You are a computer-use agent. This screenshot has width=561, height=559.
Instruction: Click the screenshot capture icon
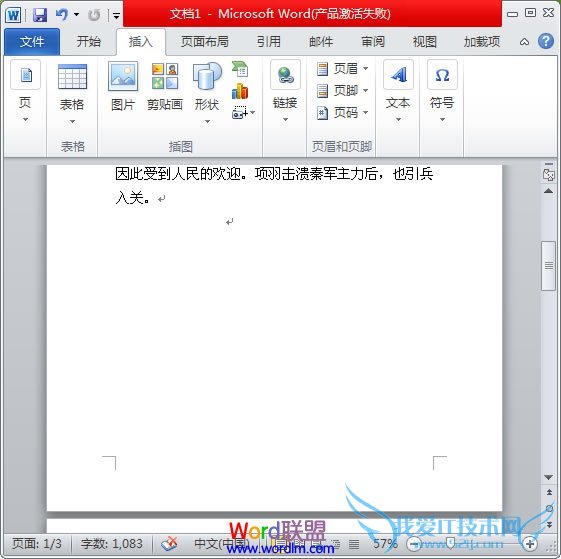[239, 113]
